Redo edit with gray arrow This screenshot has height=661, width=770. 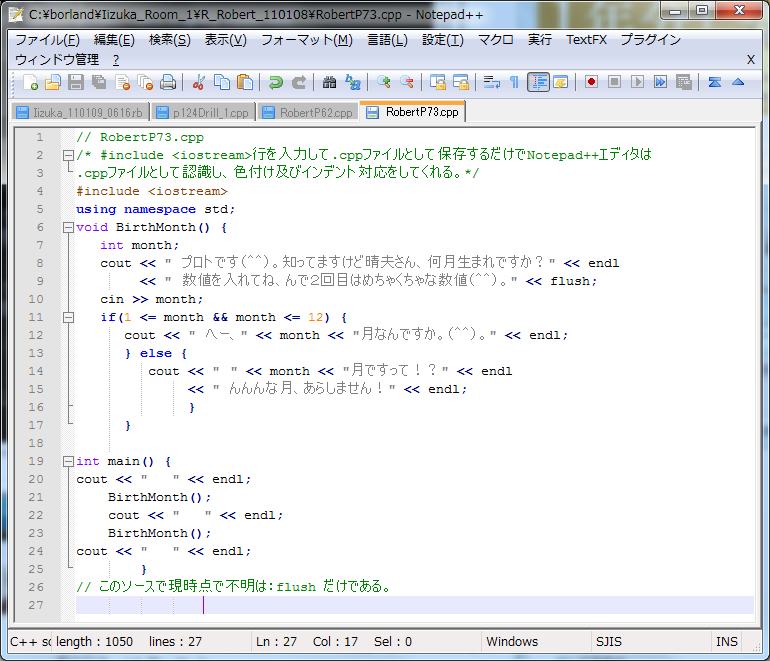click(299, 82)
